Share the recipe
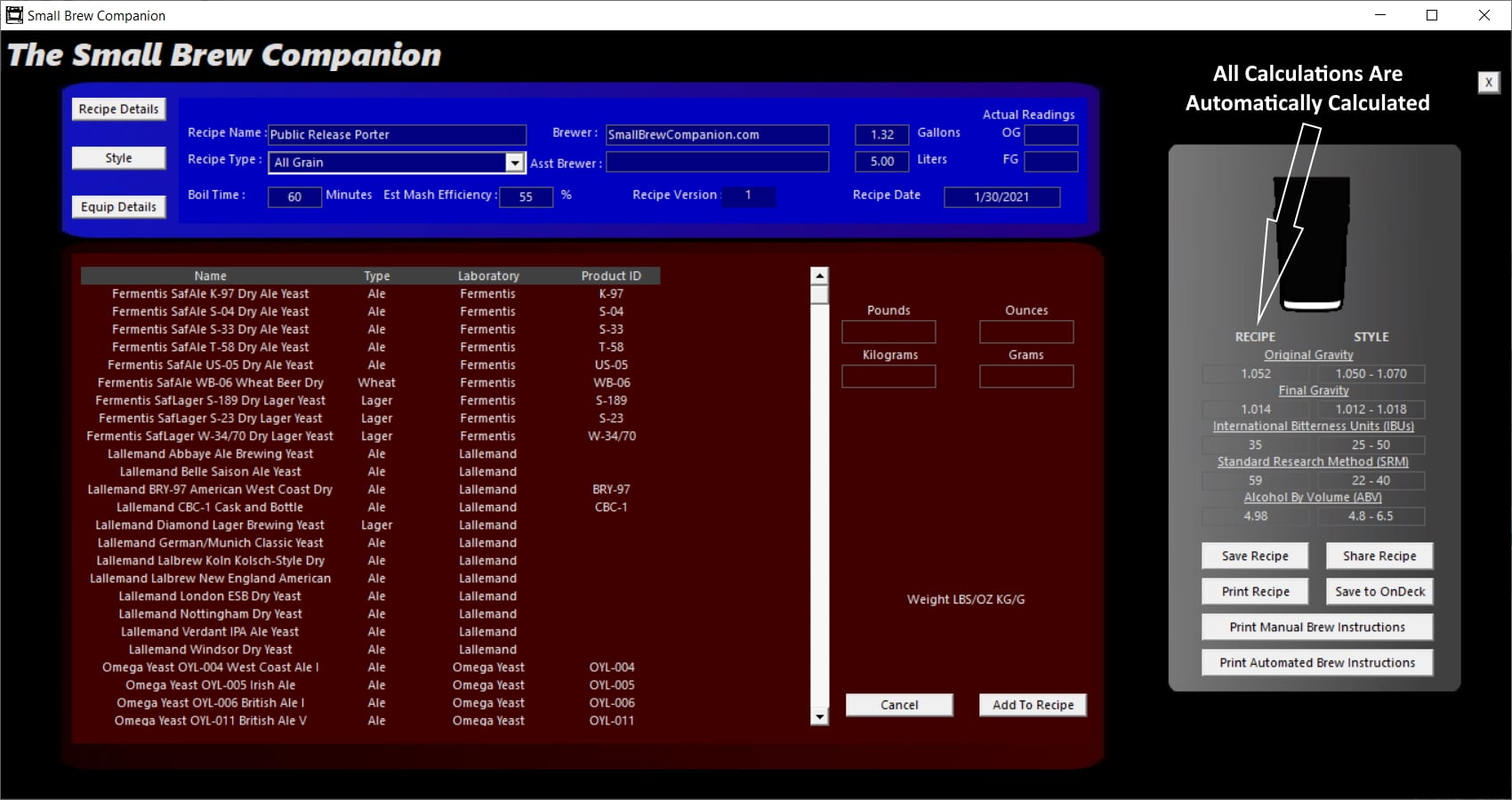Viewport: 1512px width, 800px height. (x=1379, y=556)
